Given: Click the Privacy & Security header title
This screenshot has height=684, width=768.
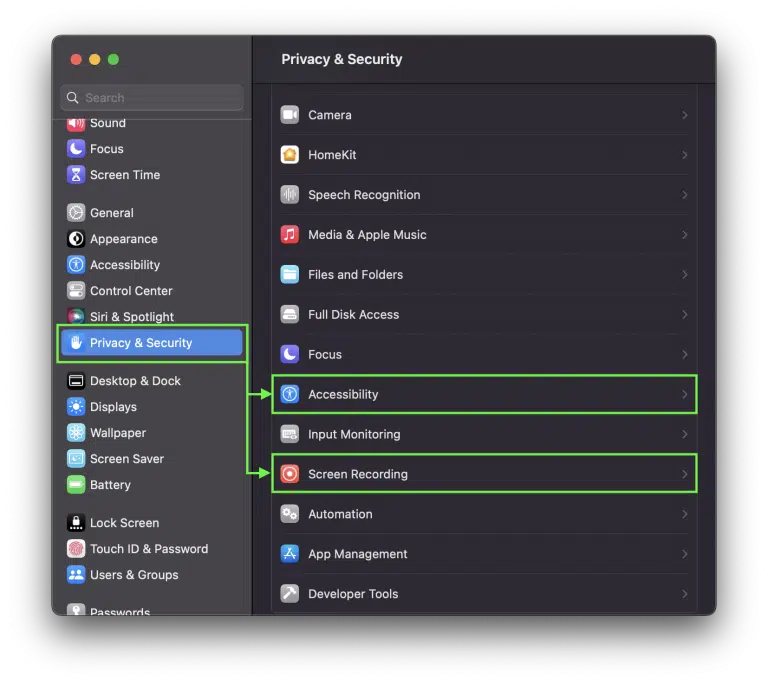Looking at the screenshot, I should (341, 59).
